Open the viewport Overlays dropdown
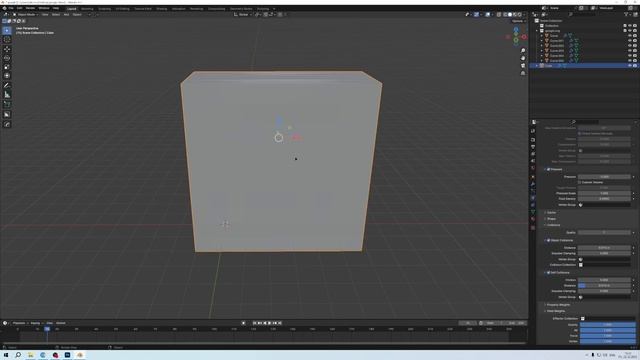The width and height of the screenshot is (640, 360). [492, 15]
